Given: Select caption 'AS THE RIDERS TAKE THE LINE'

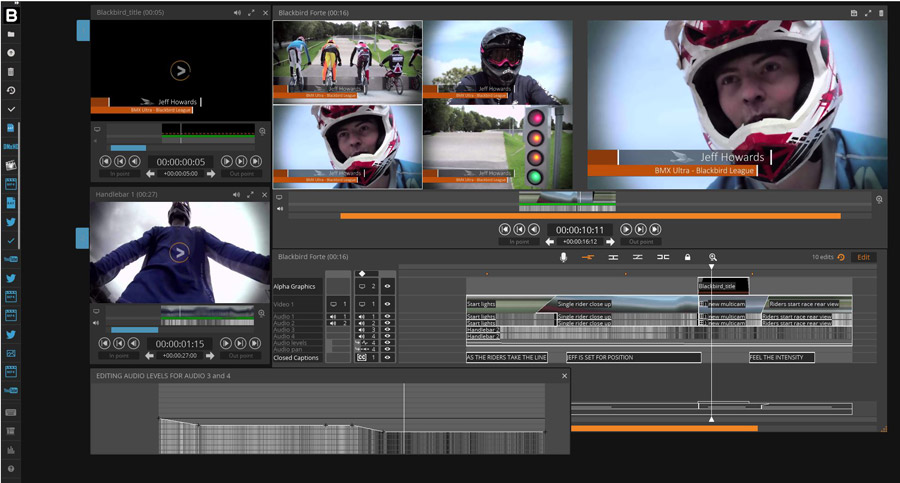Looking at the screenshot, I should point(507,357).
